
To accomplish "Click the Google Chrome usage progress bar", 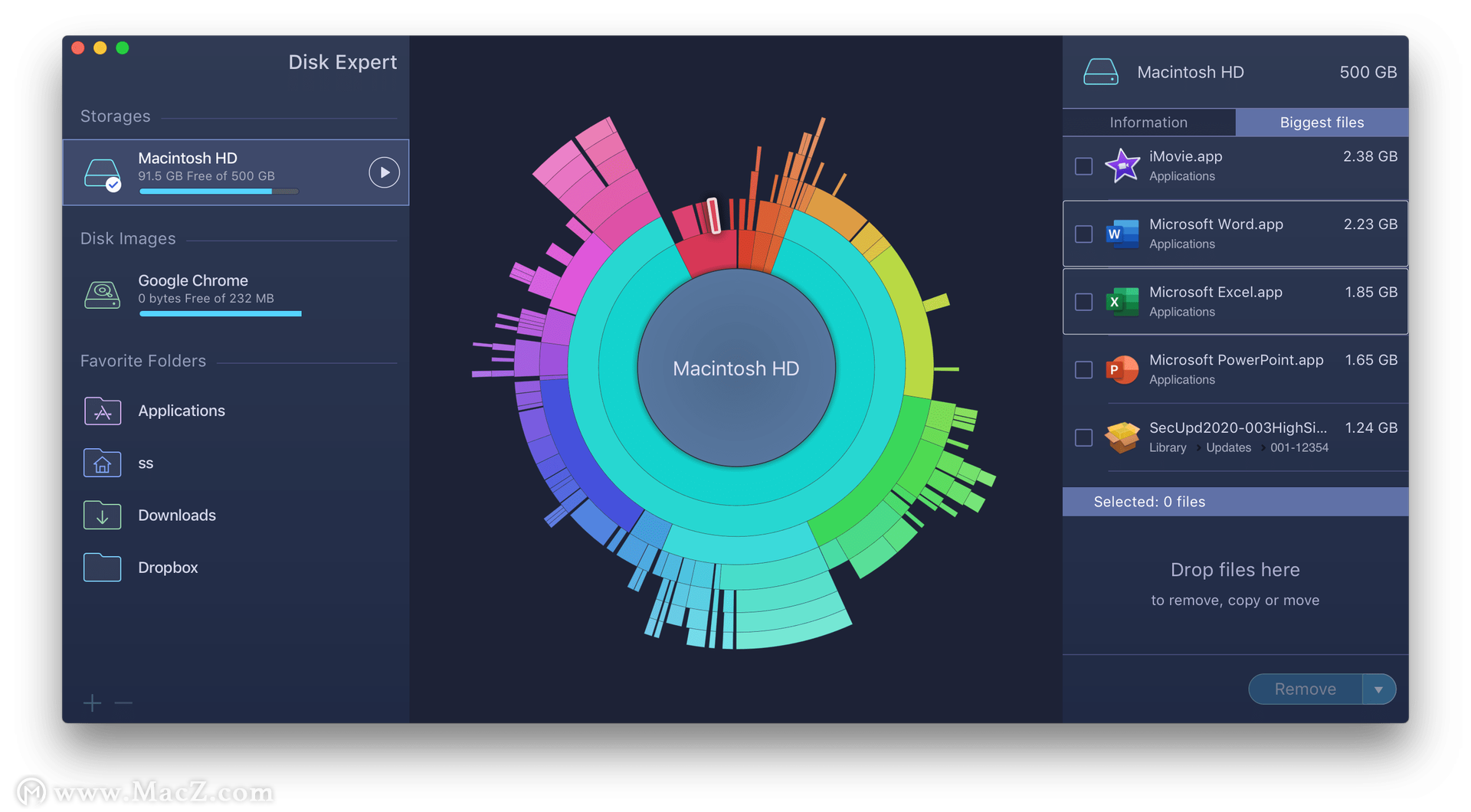I will 221,313.
